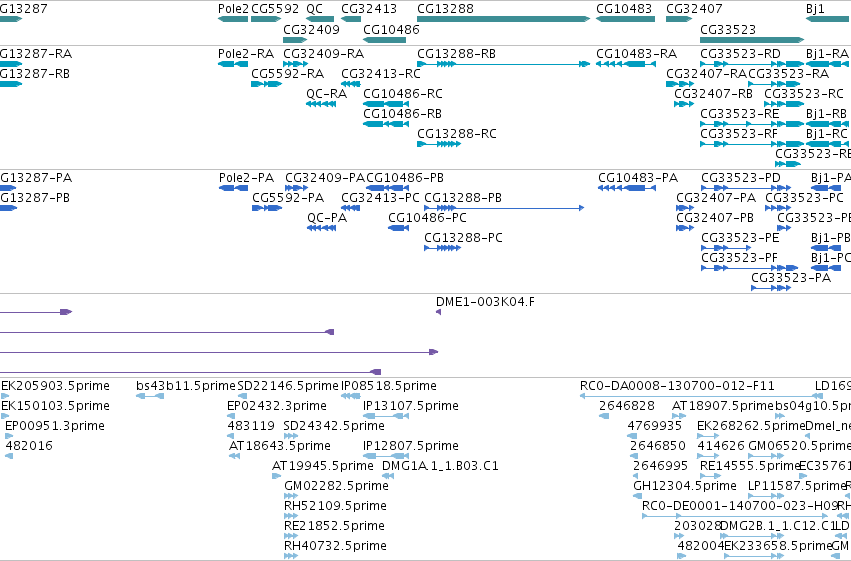Open the CG10486-RC transcript label
Screen dimensions: 851x561
pyautogui.click(x=403, y=94)
